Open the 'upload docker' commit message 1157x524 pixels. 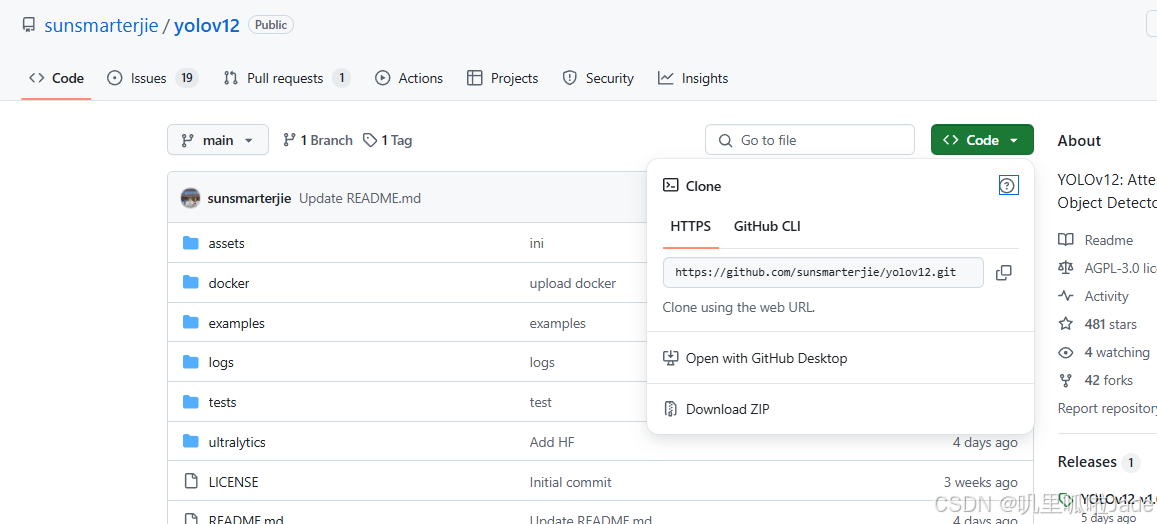tap(573, 283)
